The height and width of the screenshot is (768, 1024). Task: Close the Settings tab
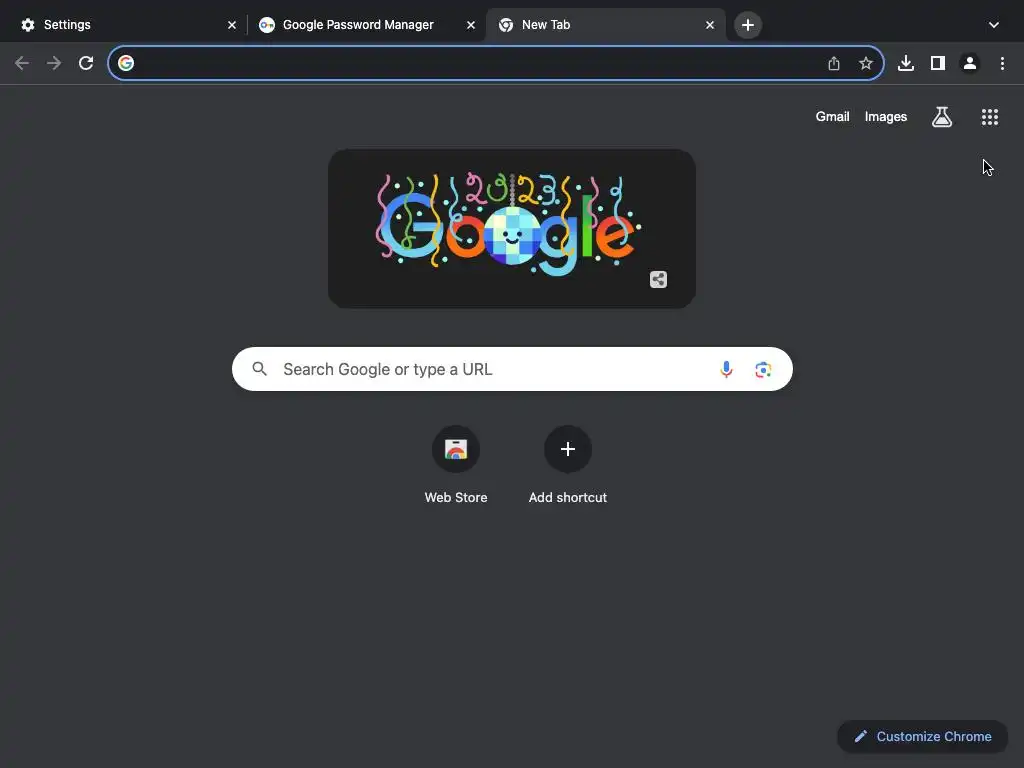pos(232,25)
